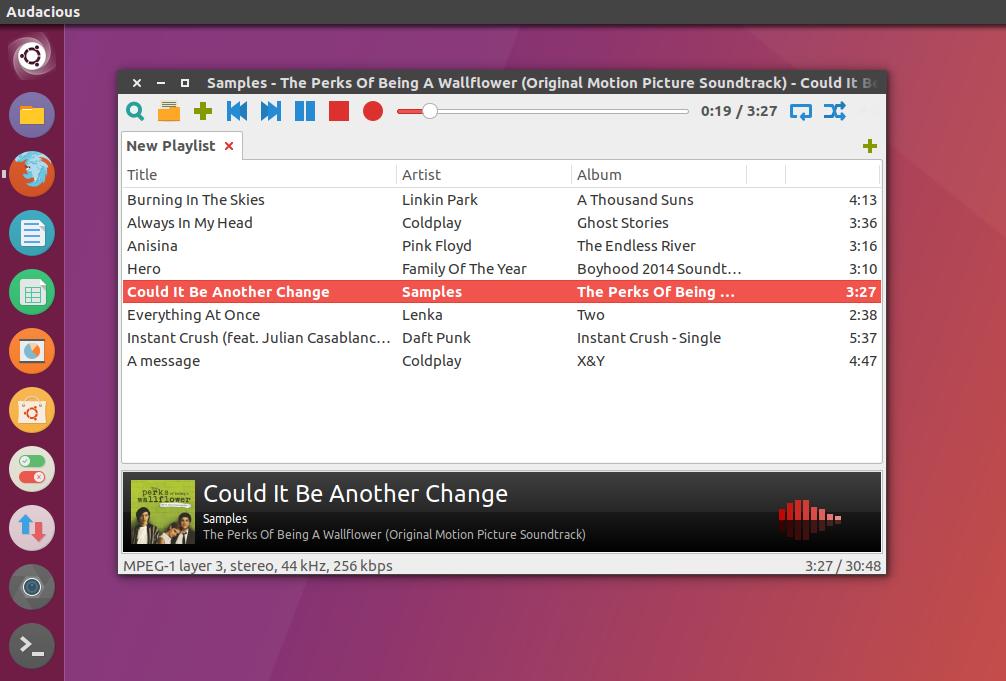Click the Perks of Being a Wallflower album art

[x=163, y=512]
